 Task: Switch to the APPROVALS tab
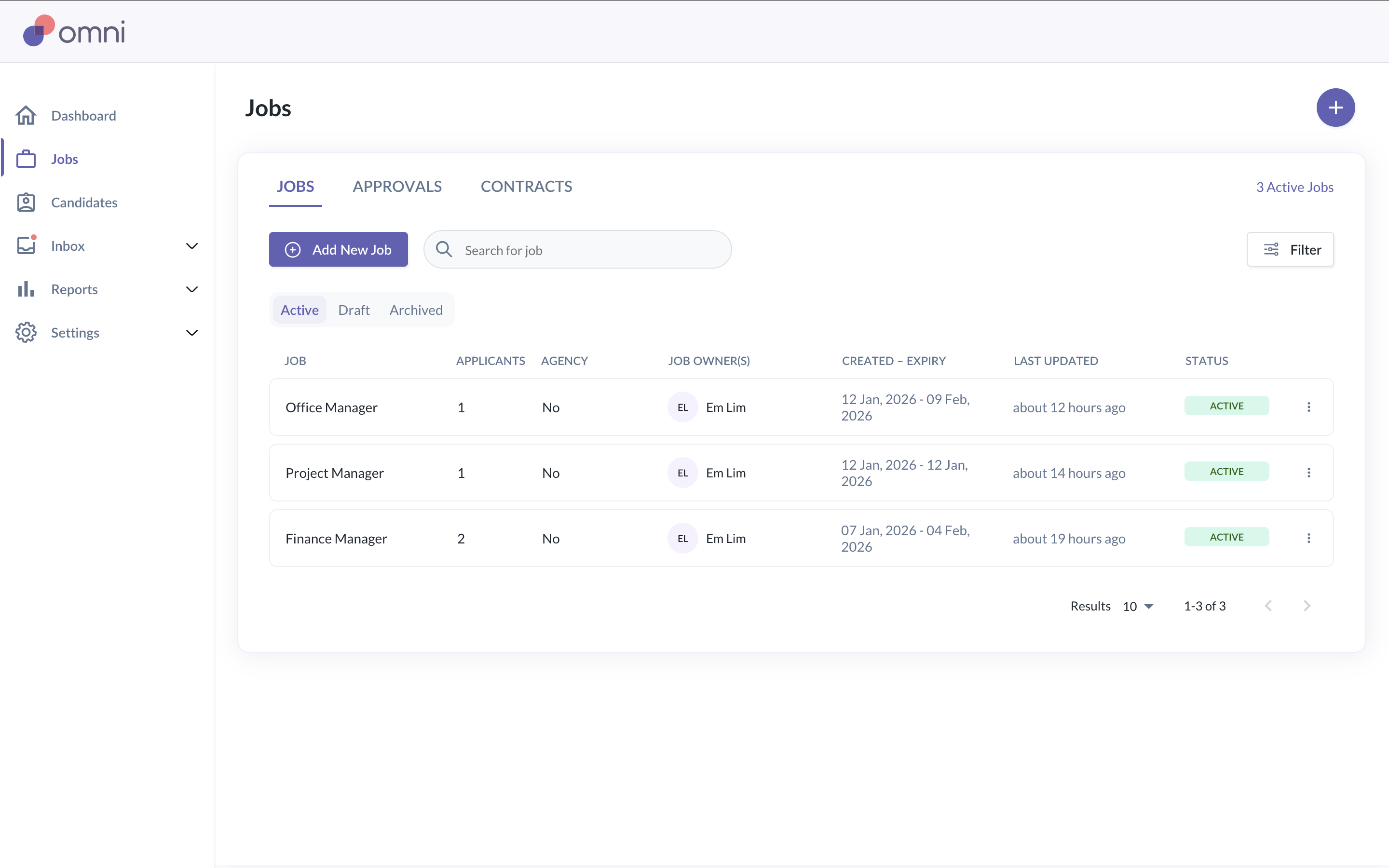[x=396, y=187]
